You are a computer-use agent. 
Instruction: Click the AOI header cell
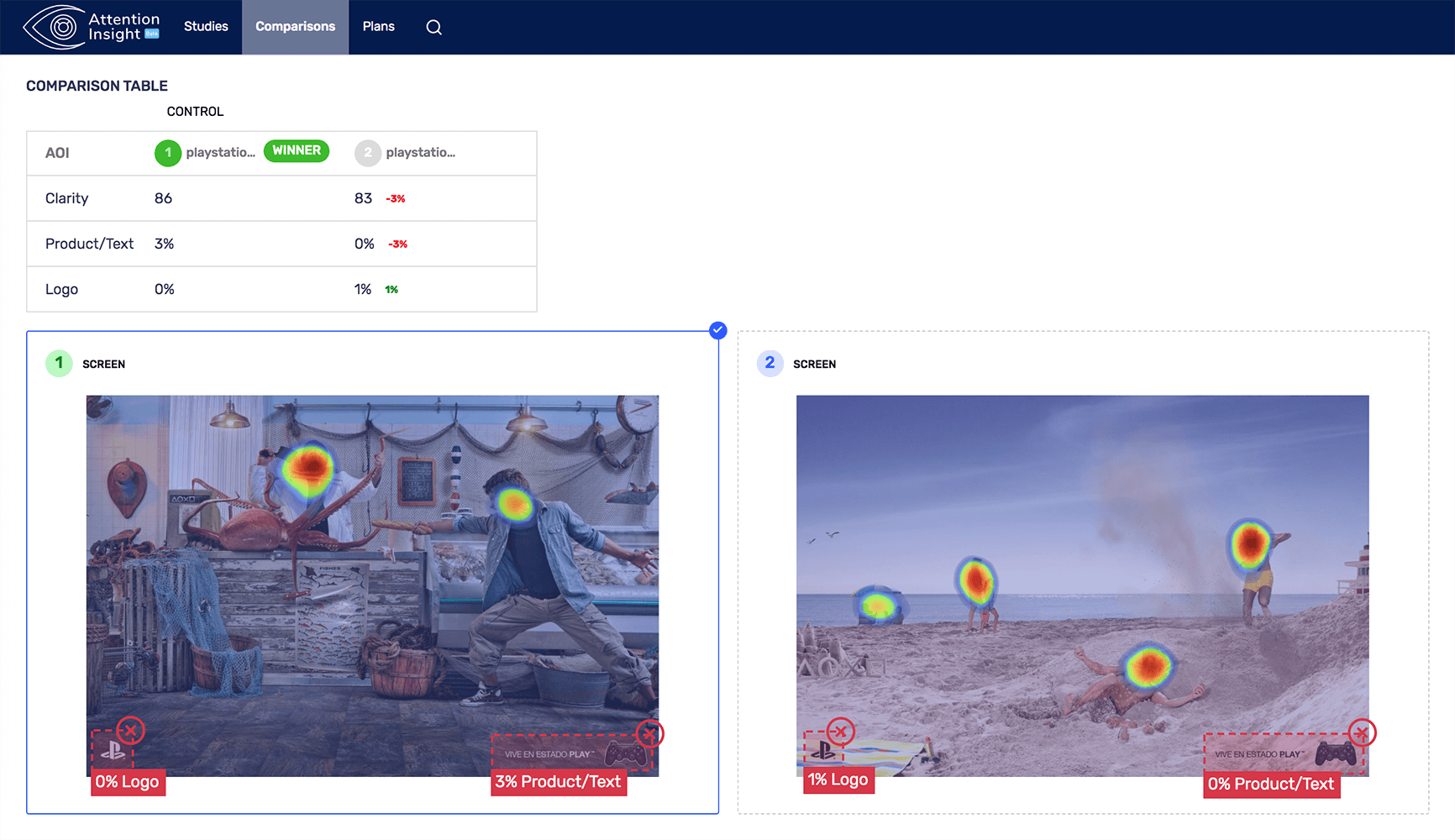[57, 153]
